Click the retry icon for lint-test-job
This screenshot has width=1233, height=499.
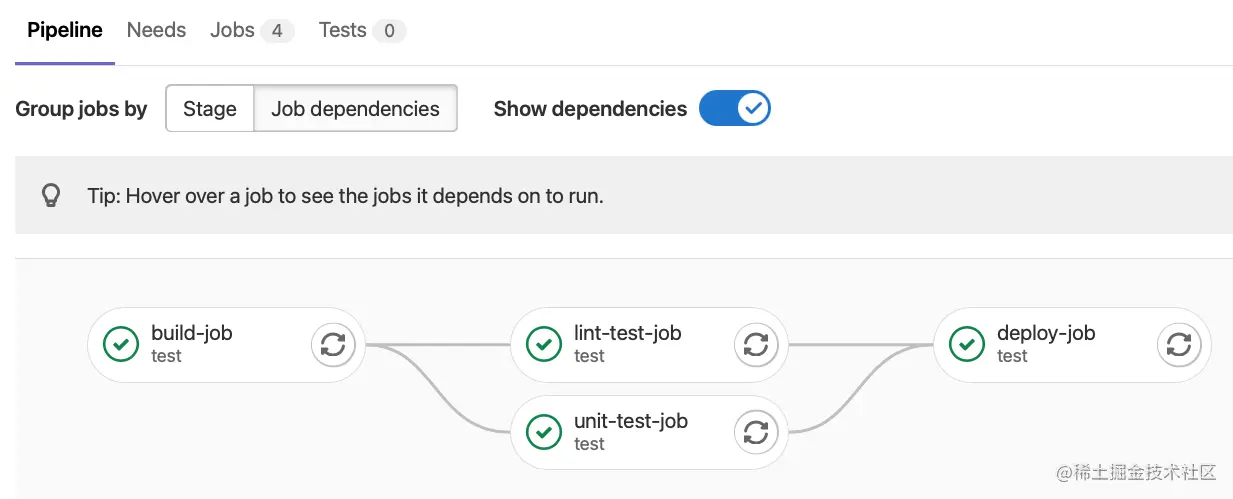[756, 345]
